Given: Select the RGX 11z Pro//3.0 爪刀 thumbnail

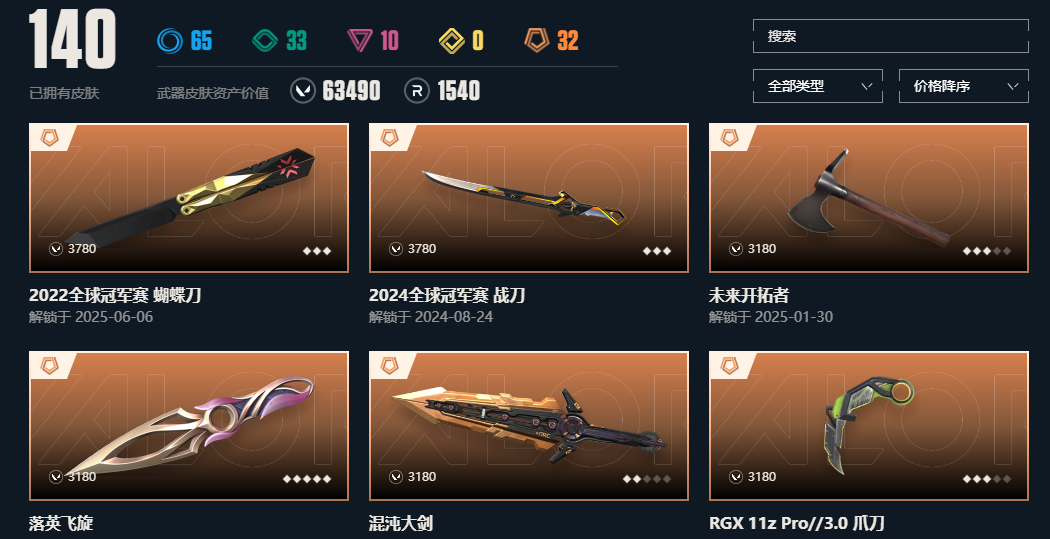Looking at the screenshot, I should tap(869, 426).
